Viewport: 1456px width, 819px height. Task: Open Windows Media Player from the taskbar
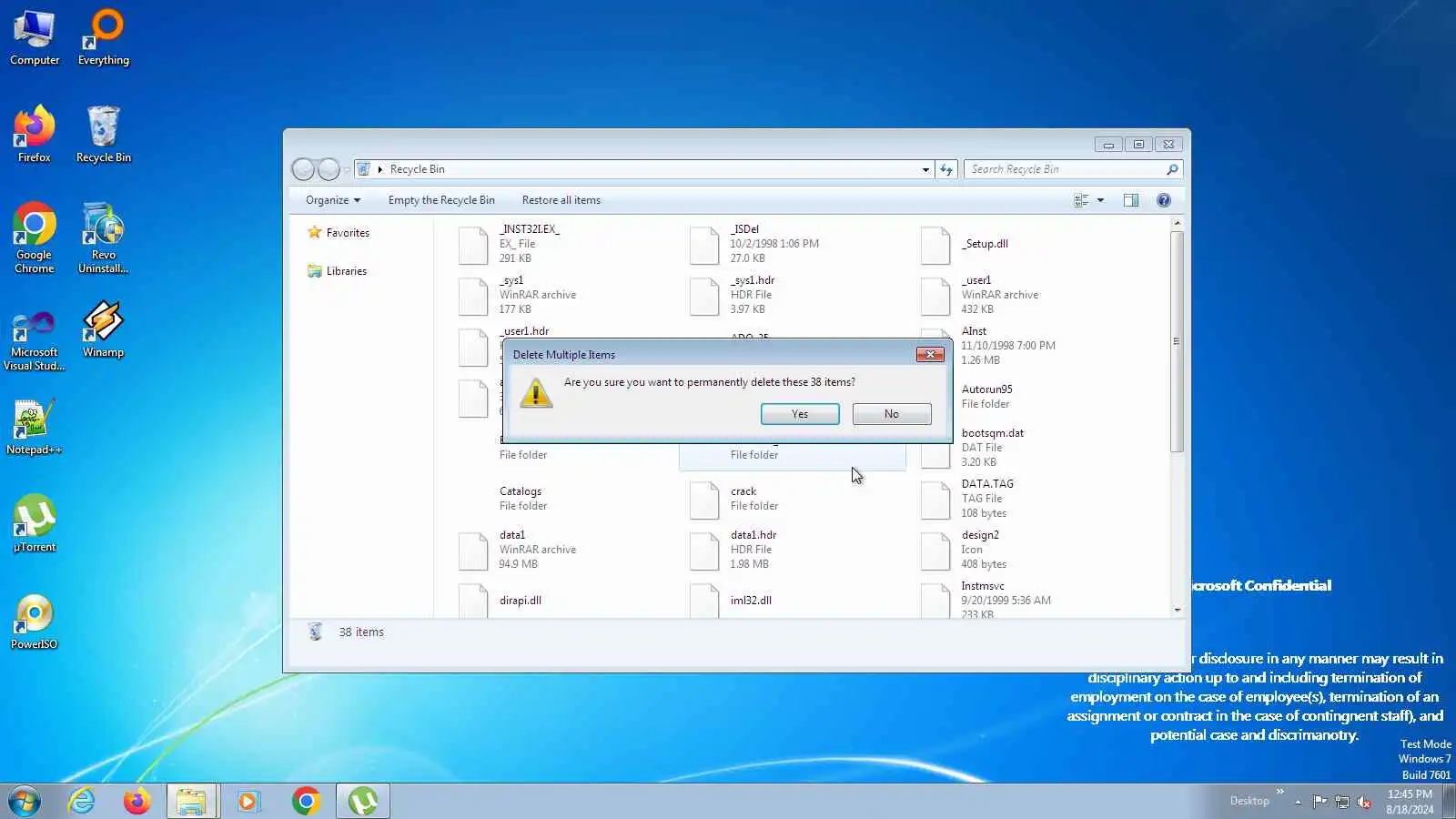248,802
